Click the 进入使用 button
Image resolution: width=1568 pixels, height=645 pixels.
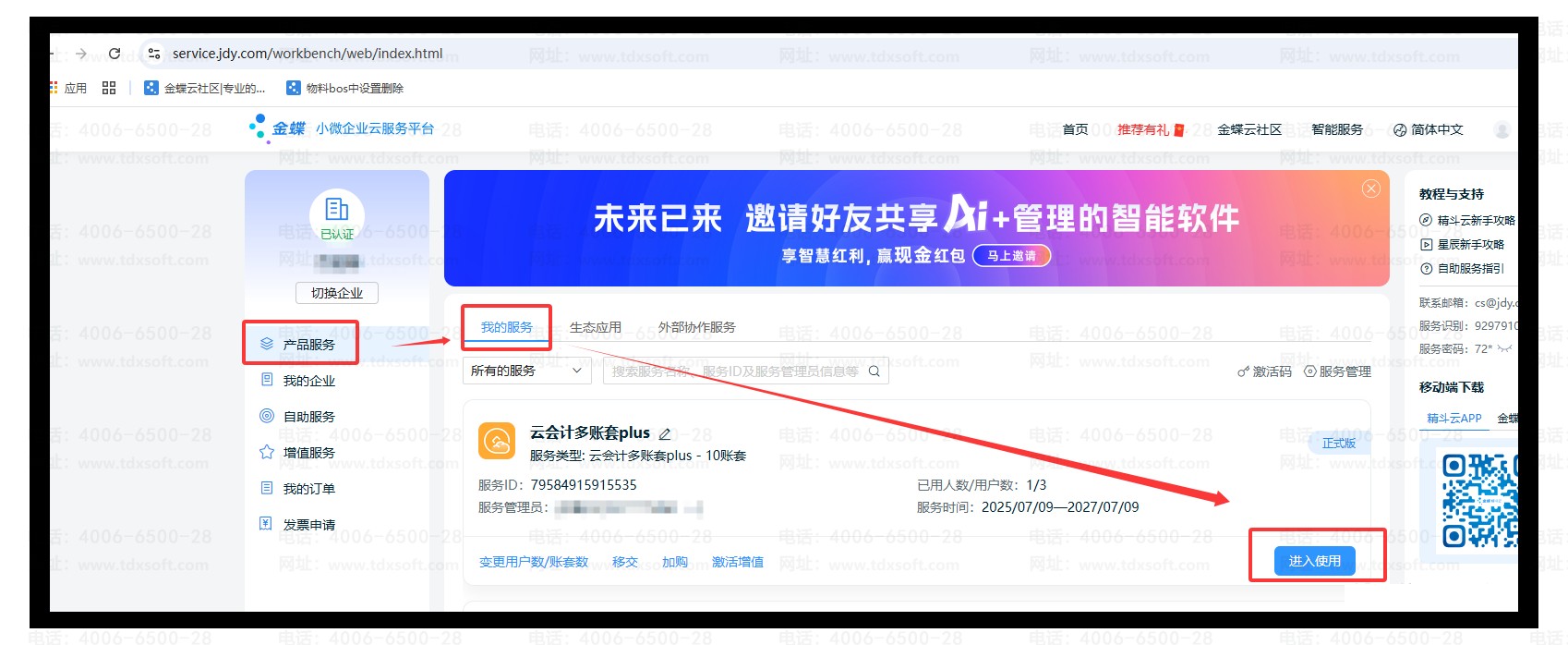tap(1314, 561)
